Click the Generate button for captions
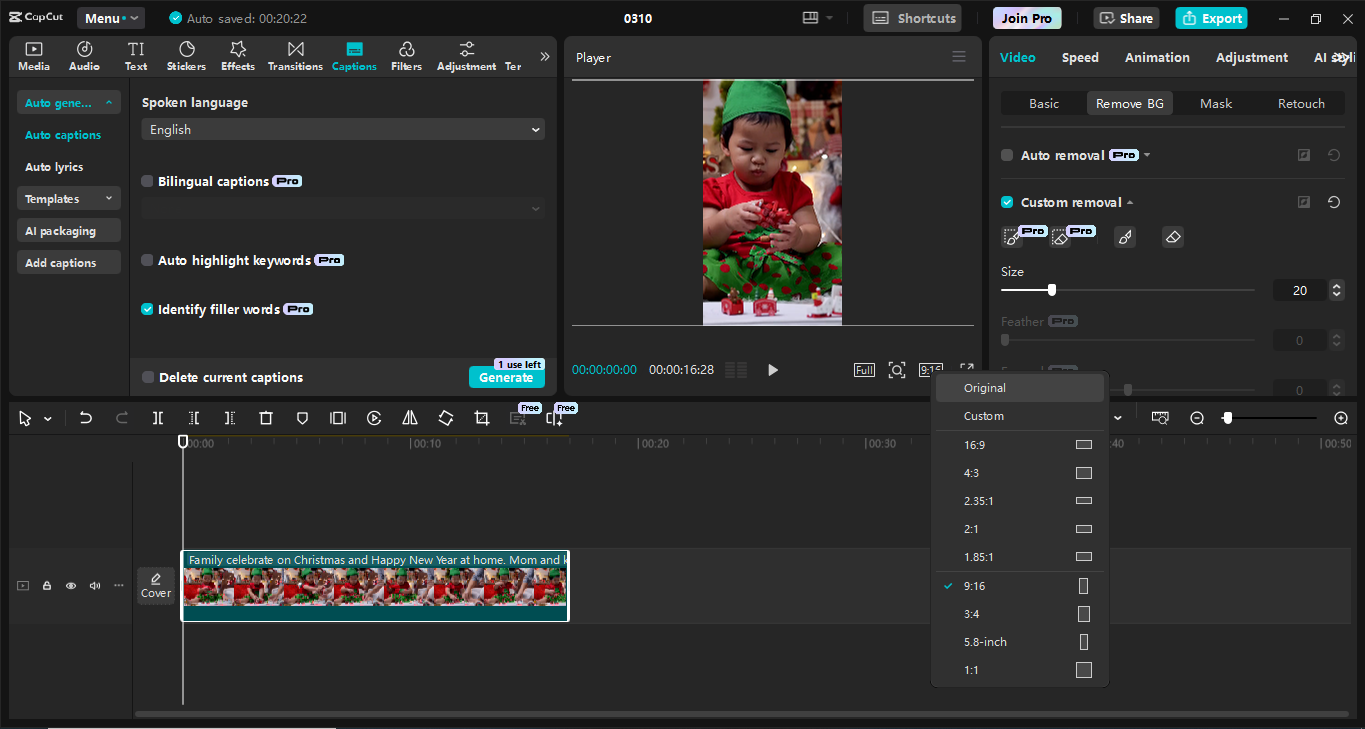 tap(507, 378)
